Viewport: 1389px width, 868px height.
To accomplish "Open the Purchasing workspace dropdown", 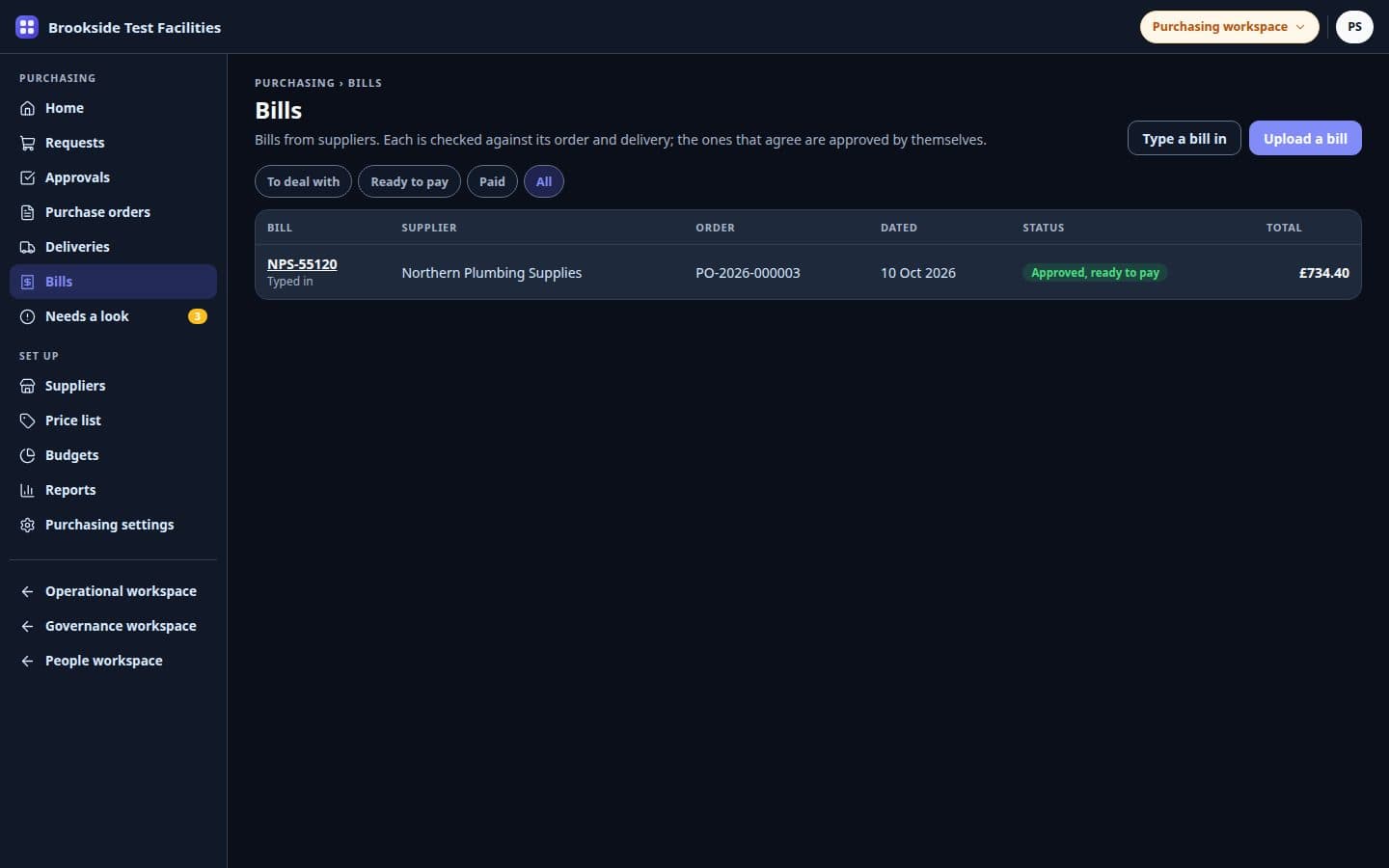I will click(1229, 27).
